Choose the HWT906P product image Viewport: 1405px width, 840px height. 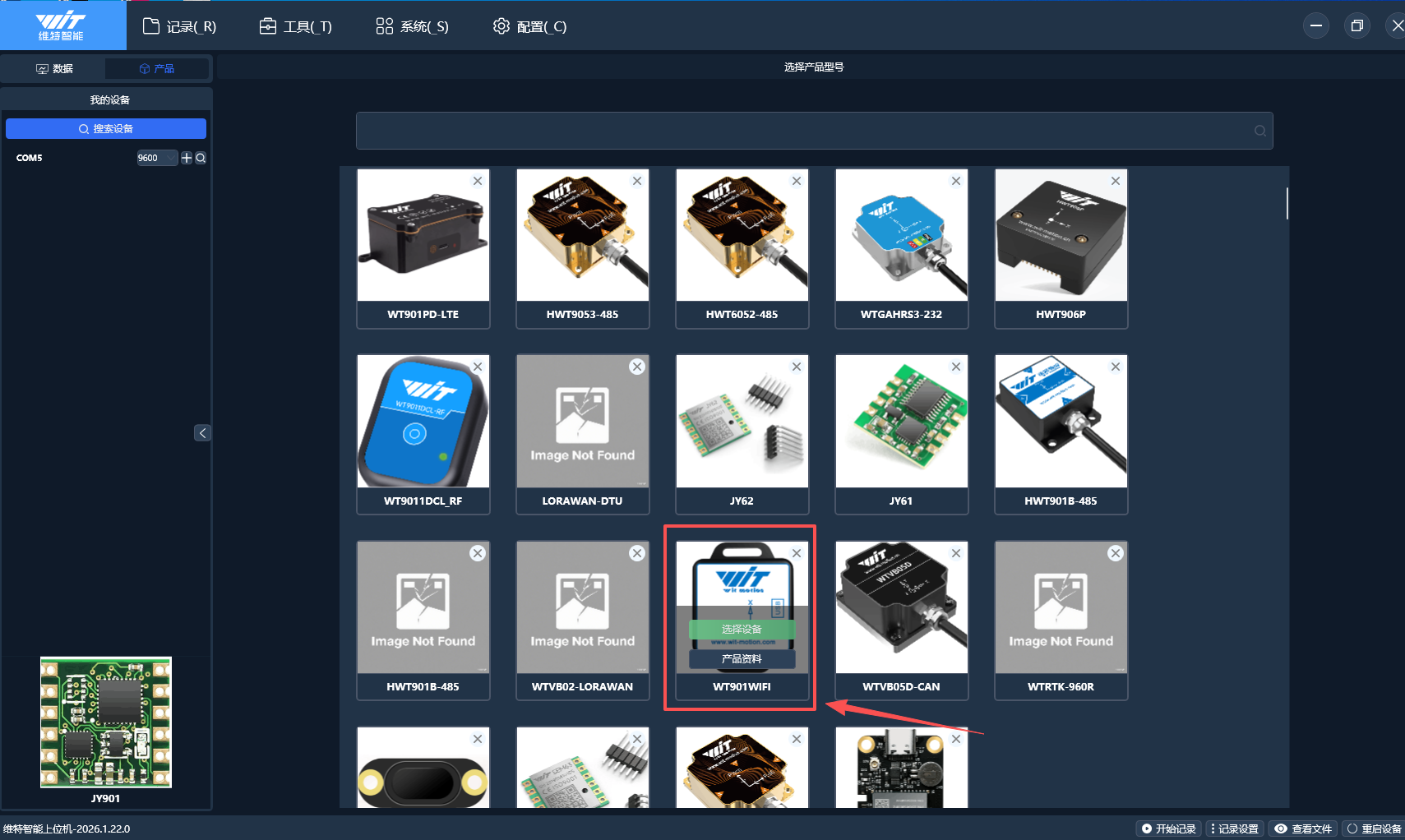point(1061,235)
